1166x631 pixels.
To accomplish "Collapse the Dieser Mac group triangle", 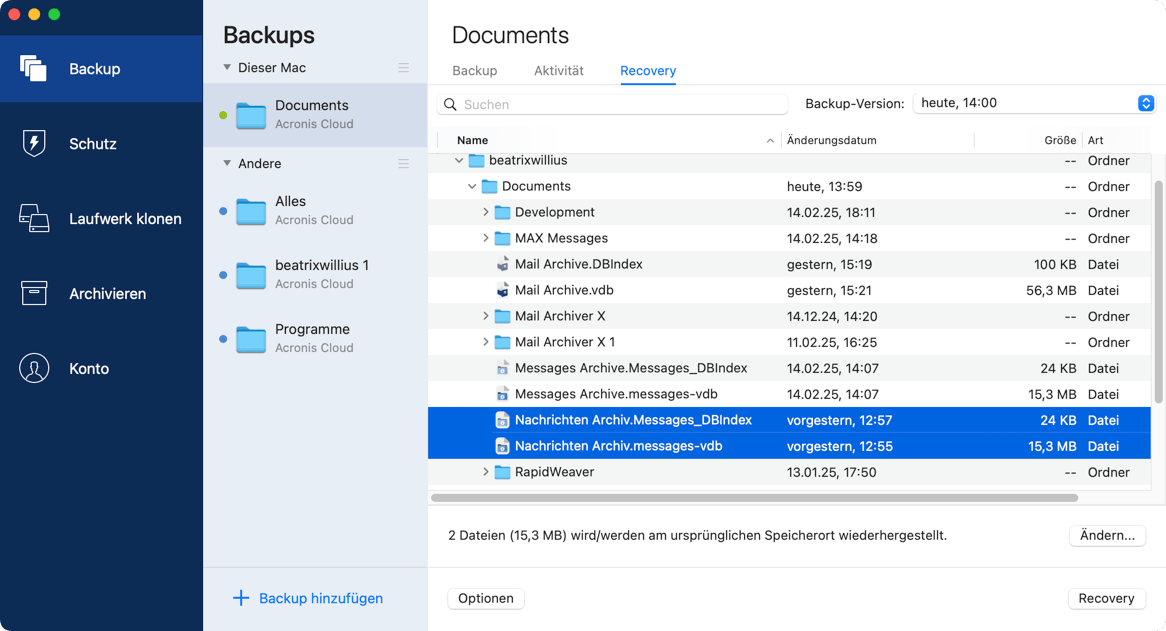I will click(x=227, y=68).
